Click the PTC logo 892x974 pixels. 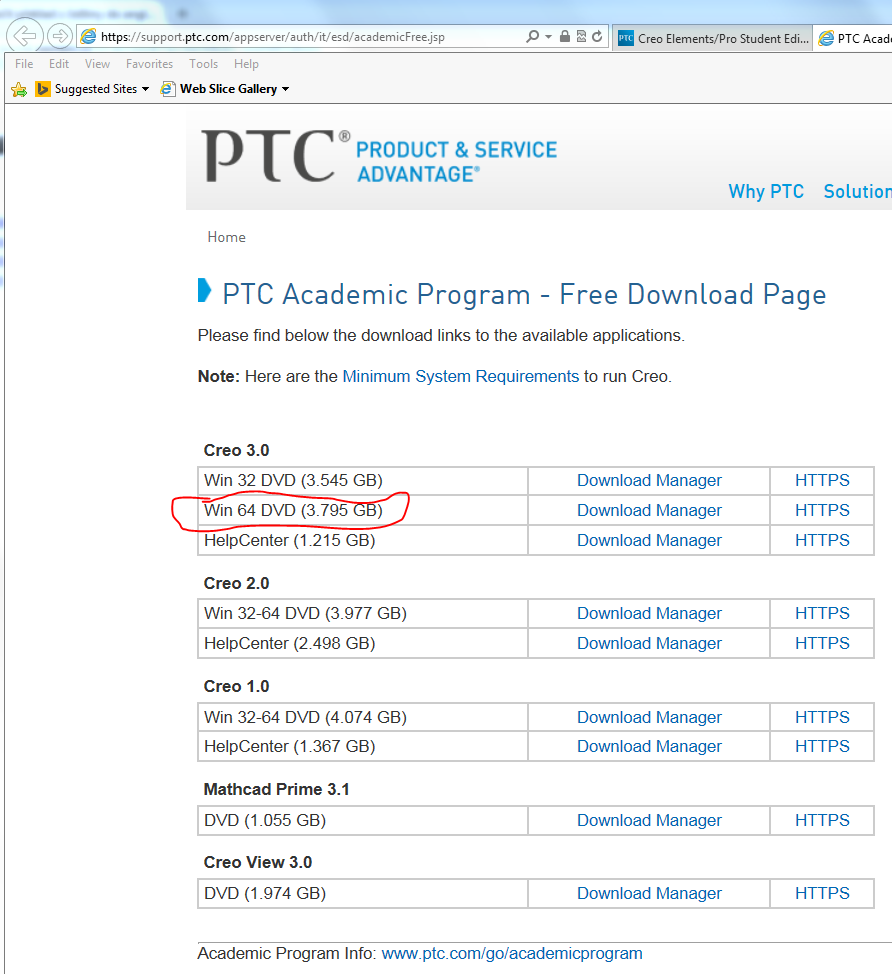click(276, 155)
